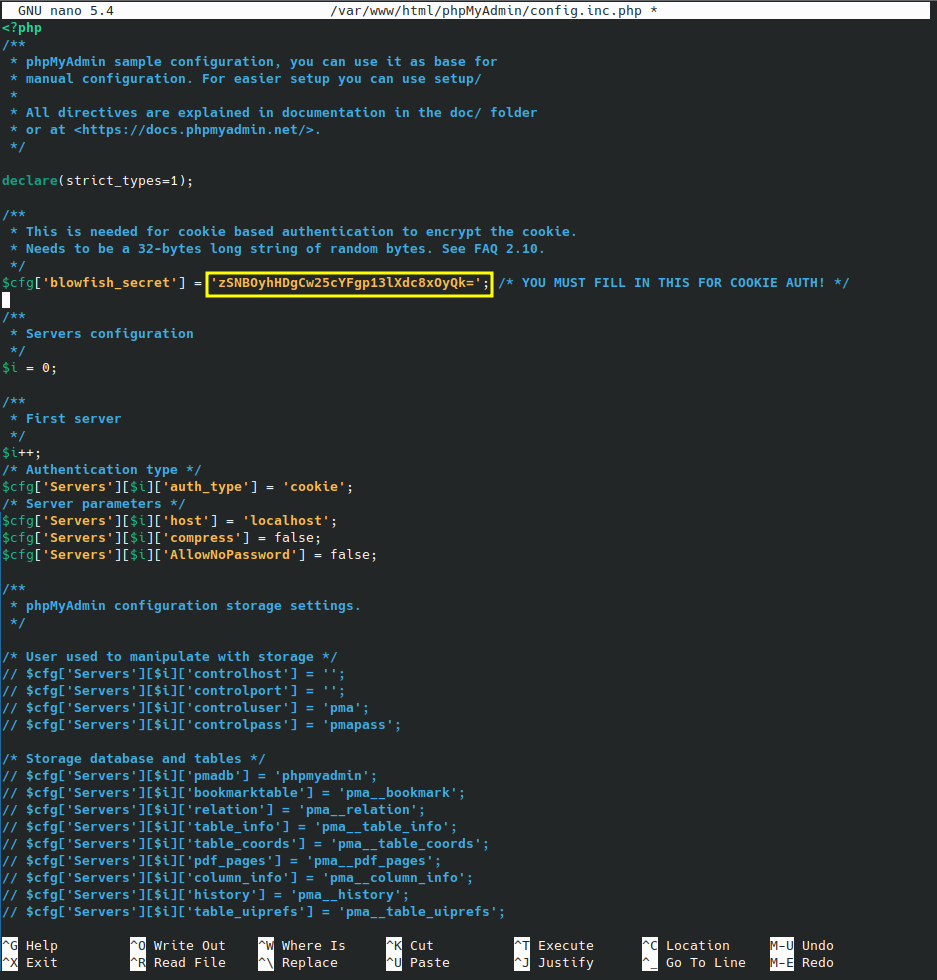Click the commented table_uiprefs line
This screenshot has width=937, height=980.
254,912
